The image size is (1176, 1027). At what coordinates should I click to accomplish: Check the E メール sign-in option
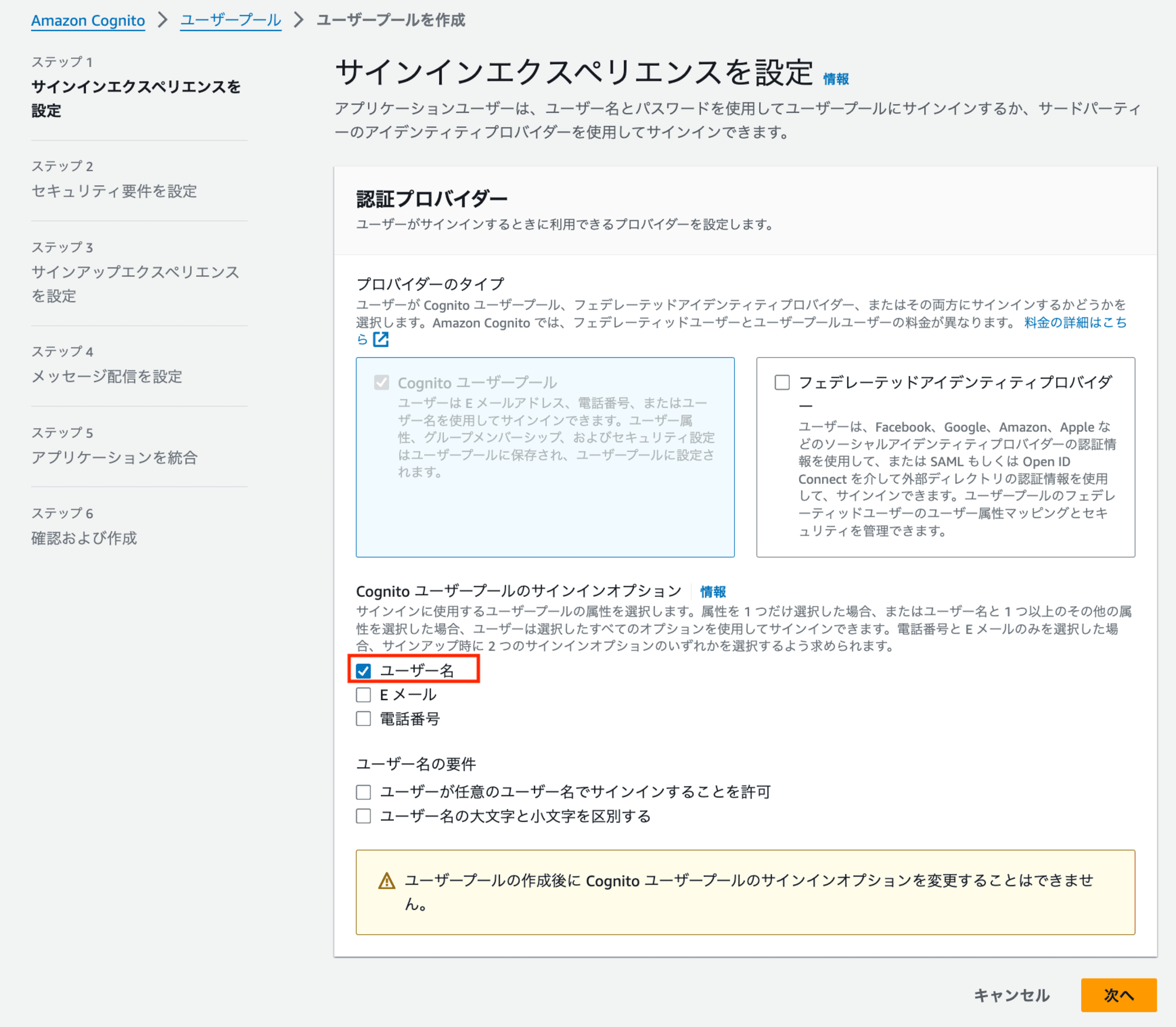point(363,695)
